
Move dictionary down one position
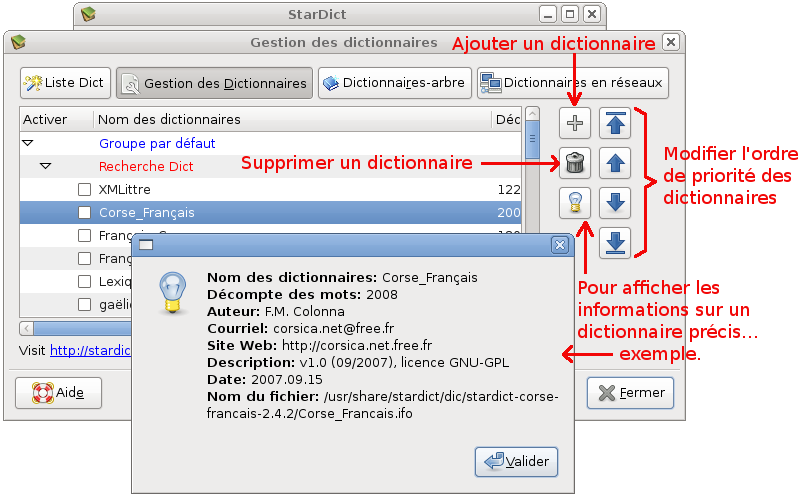(x=615, y=203)
